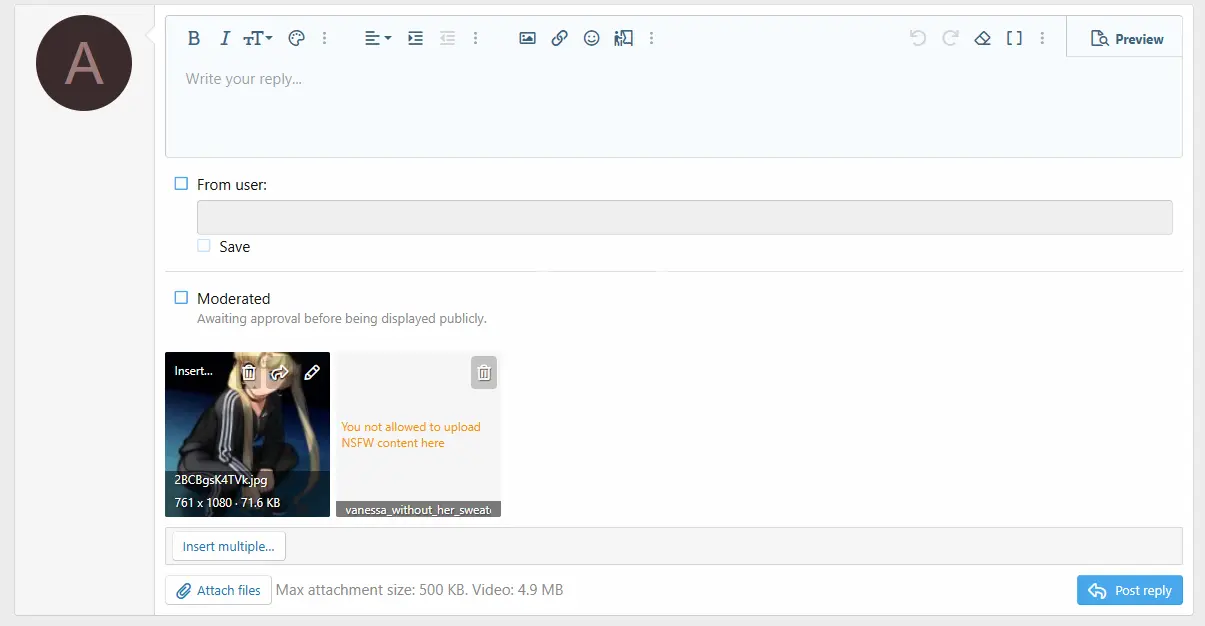Enable the From user checkbox

click(181, 184)
